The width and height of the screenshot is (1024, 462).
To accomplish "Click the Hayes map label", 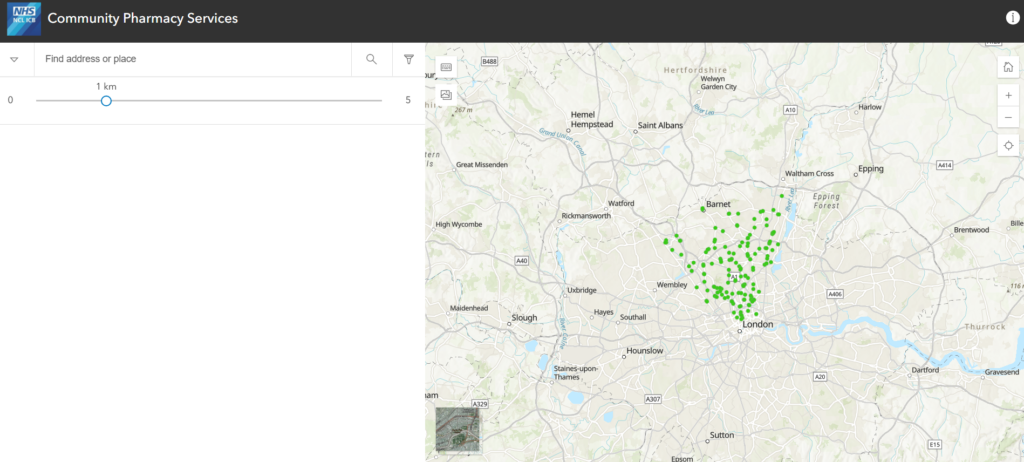I will 603,312.
